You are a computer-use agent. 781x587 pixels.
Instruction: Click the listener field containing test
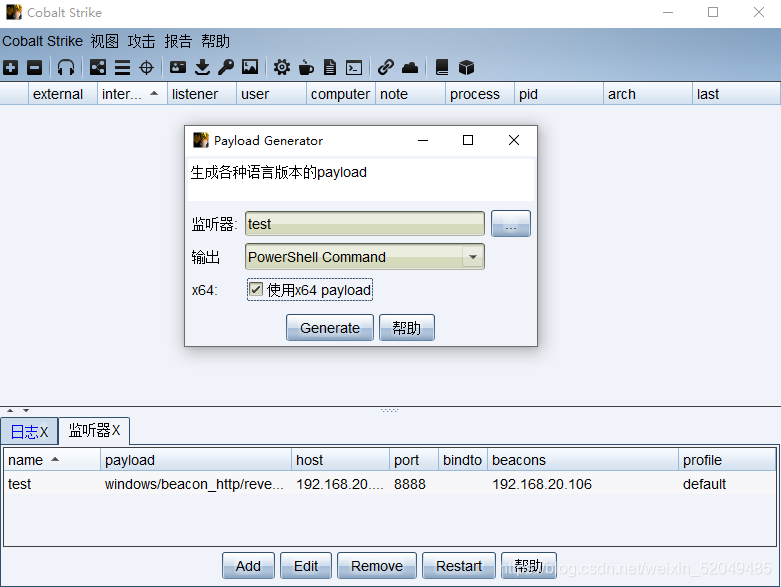[365, 224]
